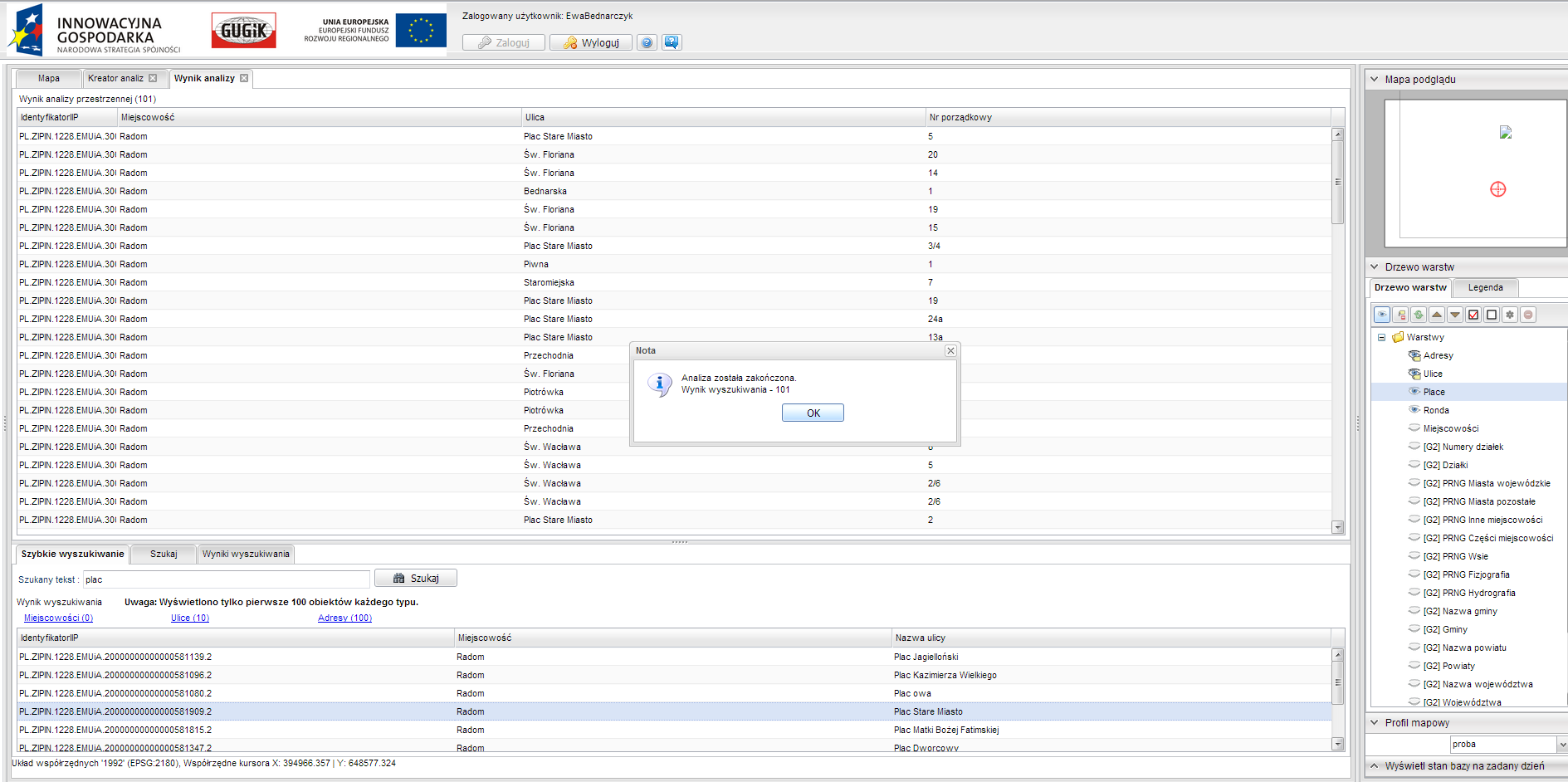Expand Wyświetl stan bazy na zadany dzień
This screenshot has width=1568, height=782.
pos(1375,765)
